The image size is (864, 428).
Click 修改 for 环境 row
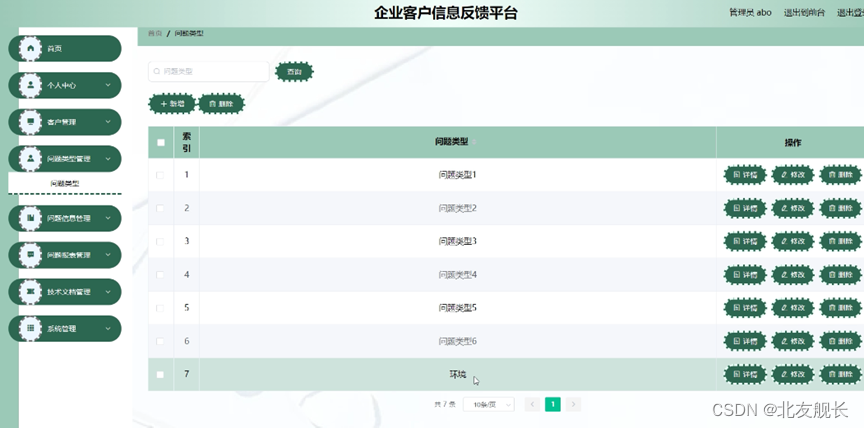tap(793, 375)
